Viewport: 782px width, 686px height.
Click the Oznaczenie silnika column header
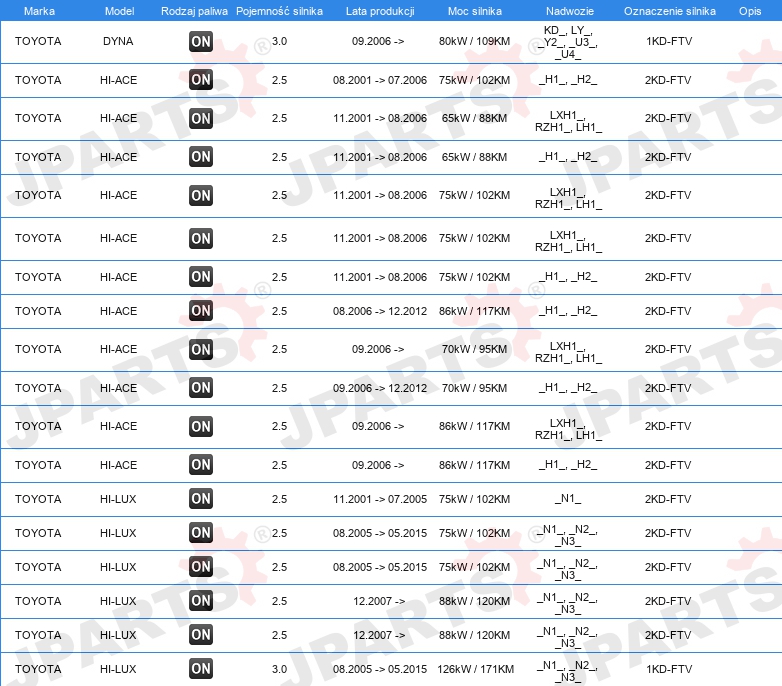[670, 11]
